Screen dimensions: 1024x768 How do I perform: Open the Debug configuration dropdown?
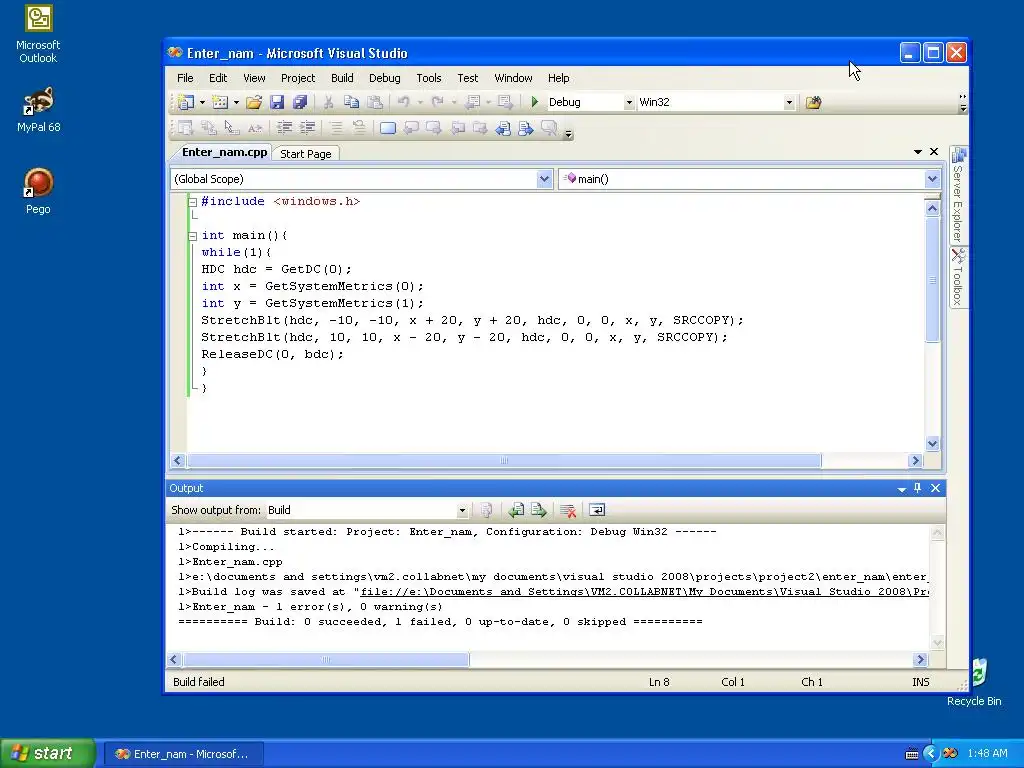point(629,103)
